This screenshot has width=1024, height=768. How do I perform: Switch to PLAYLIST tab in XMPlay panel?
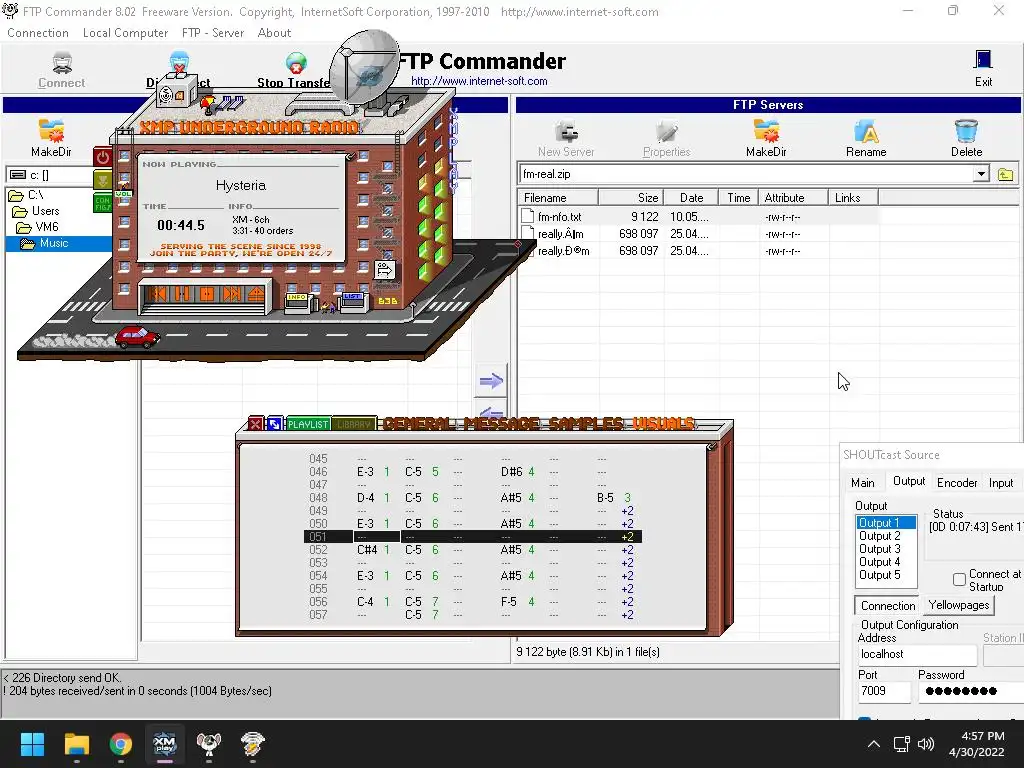coord(308,424)
